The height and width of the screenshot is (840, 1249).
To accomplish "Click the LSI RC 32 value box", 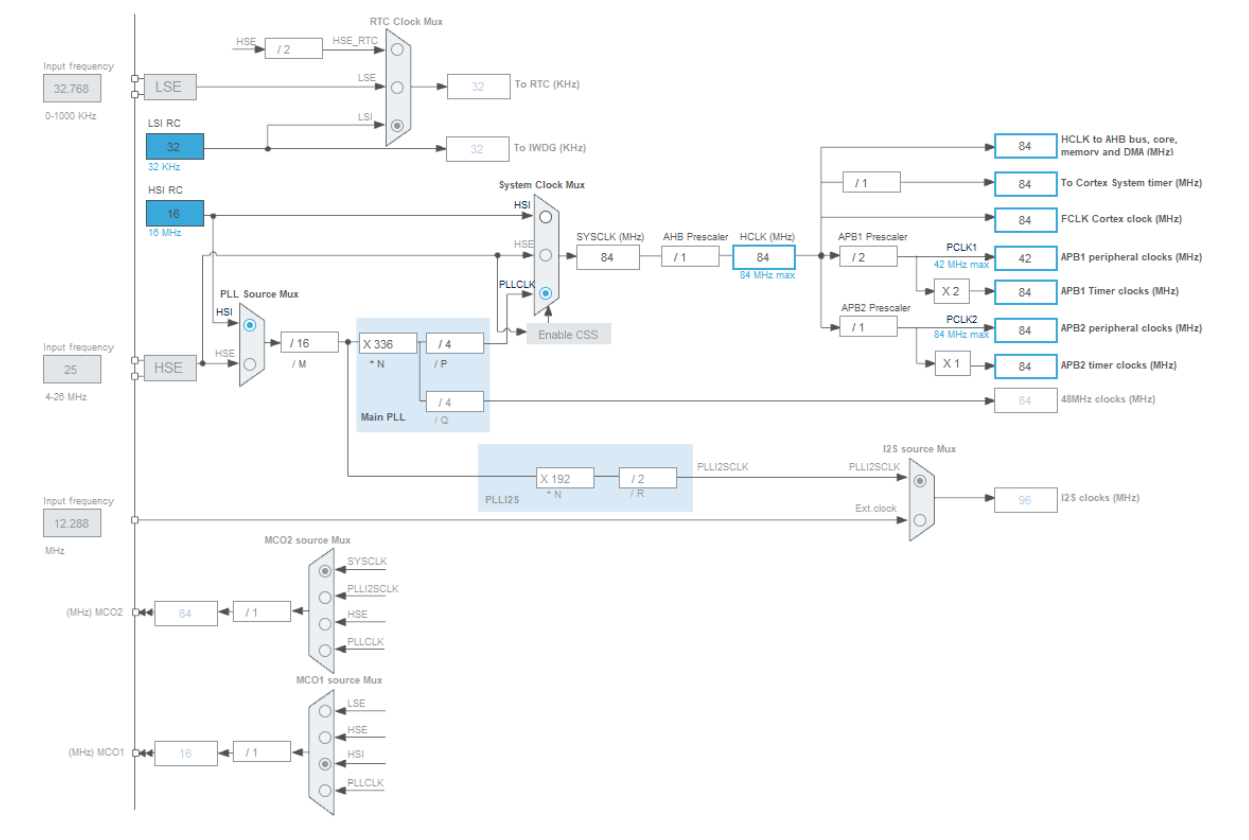I will click(x=175, y=146).
